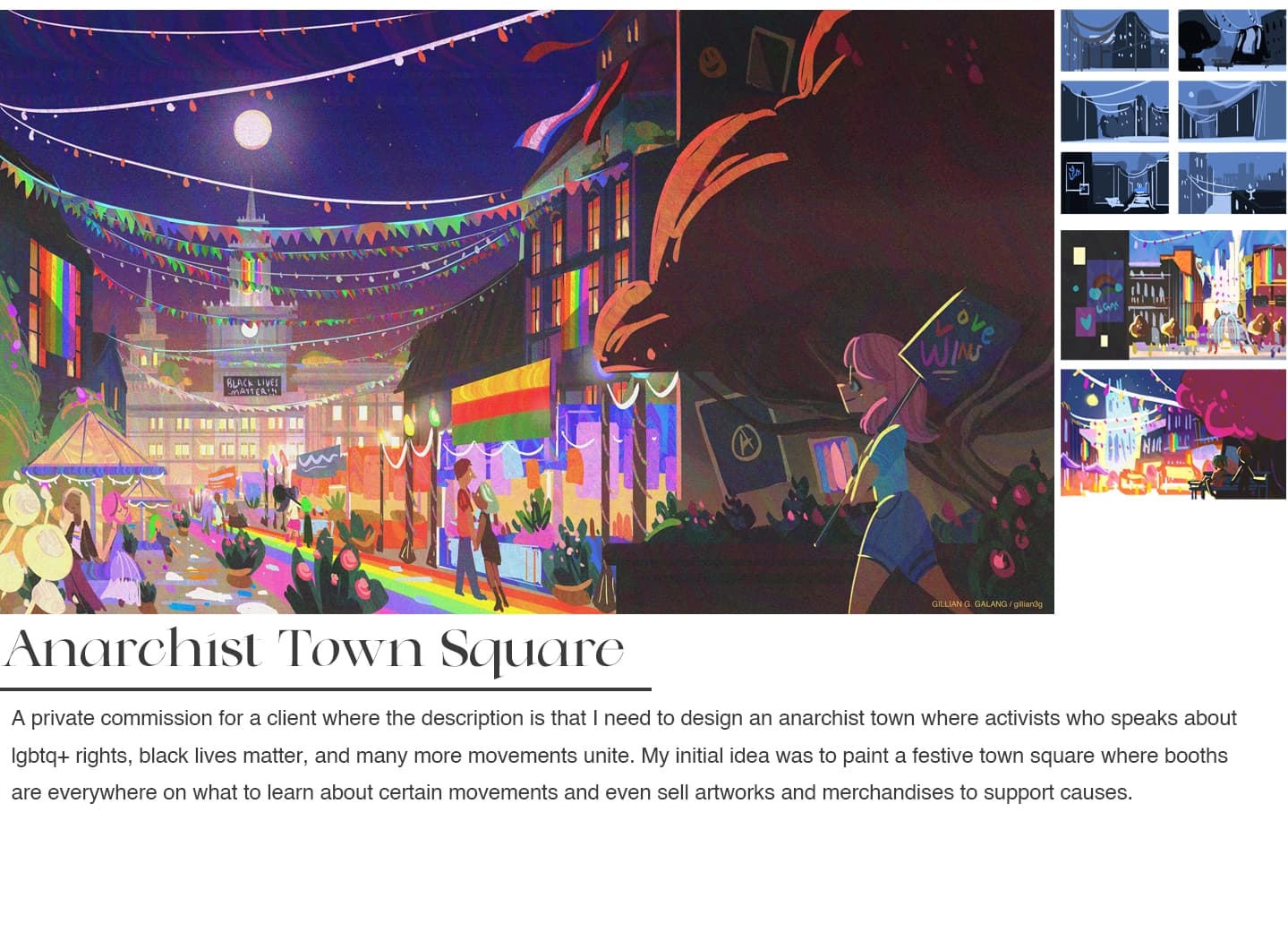
Task: Click the line beginning 'A private commission for a client'
Action: coord(624,718)
